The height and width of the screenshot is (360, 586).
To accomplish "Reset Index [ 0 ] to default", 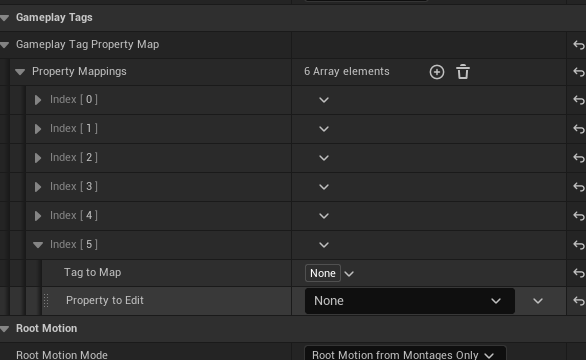I will coord(579,100).
